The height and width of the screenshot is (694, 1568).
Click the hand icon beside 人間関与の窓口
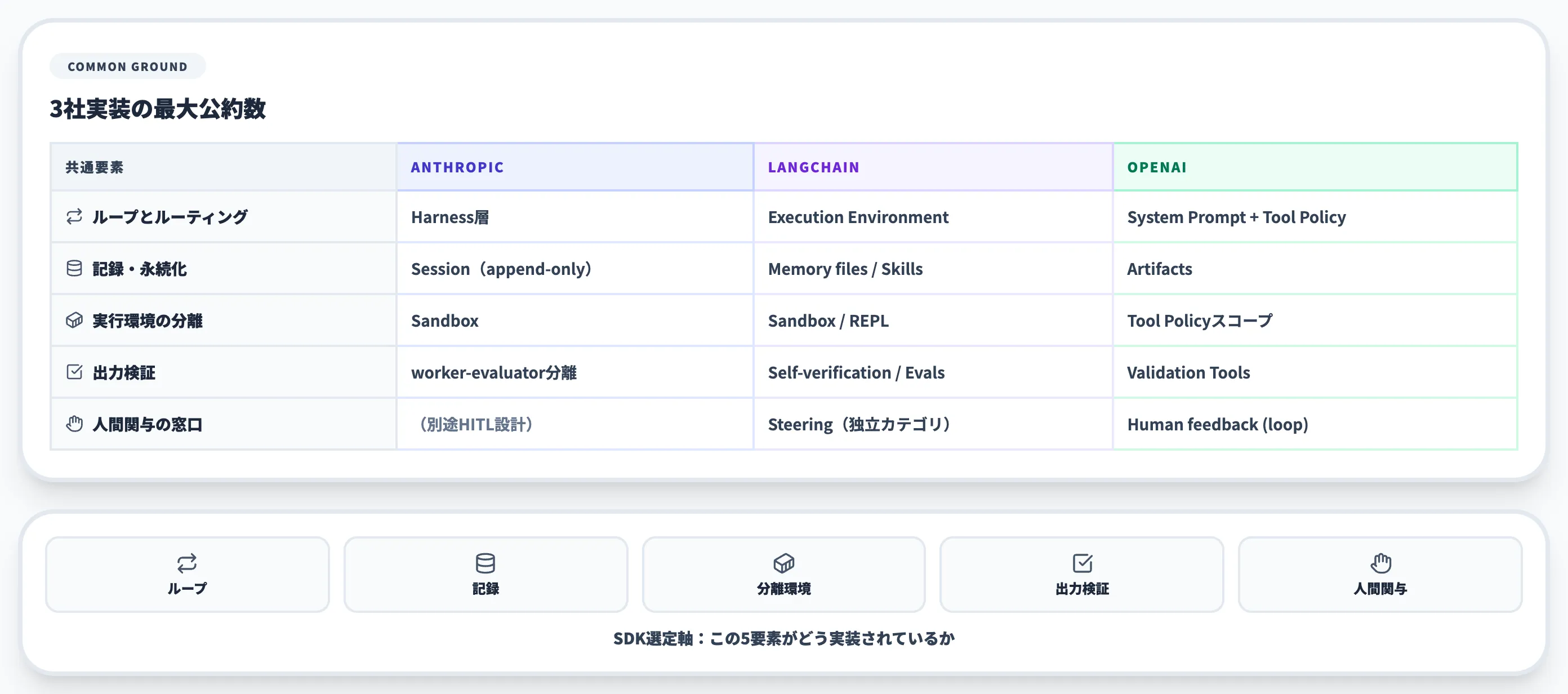point(74,424)
